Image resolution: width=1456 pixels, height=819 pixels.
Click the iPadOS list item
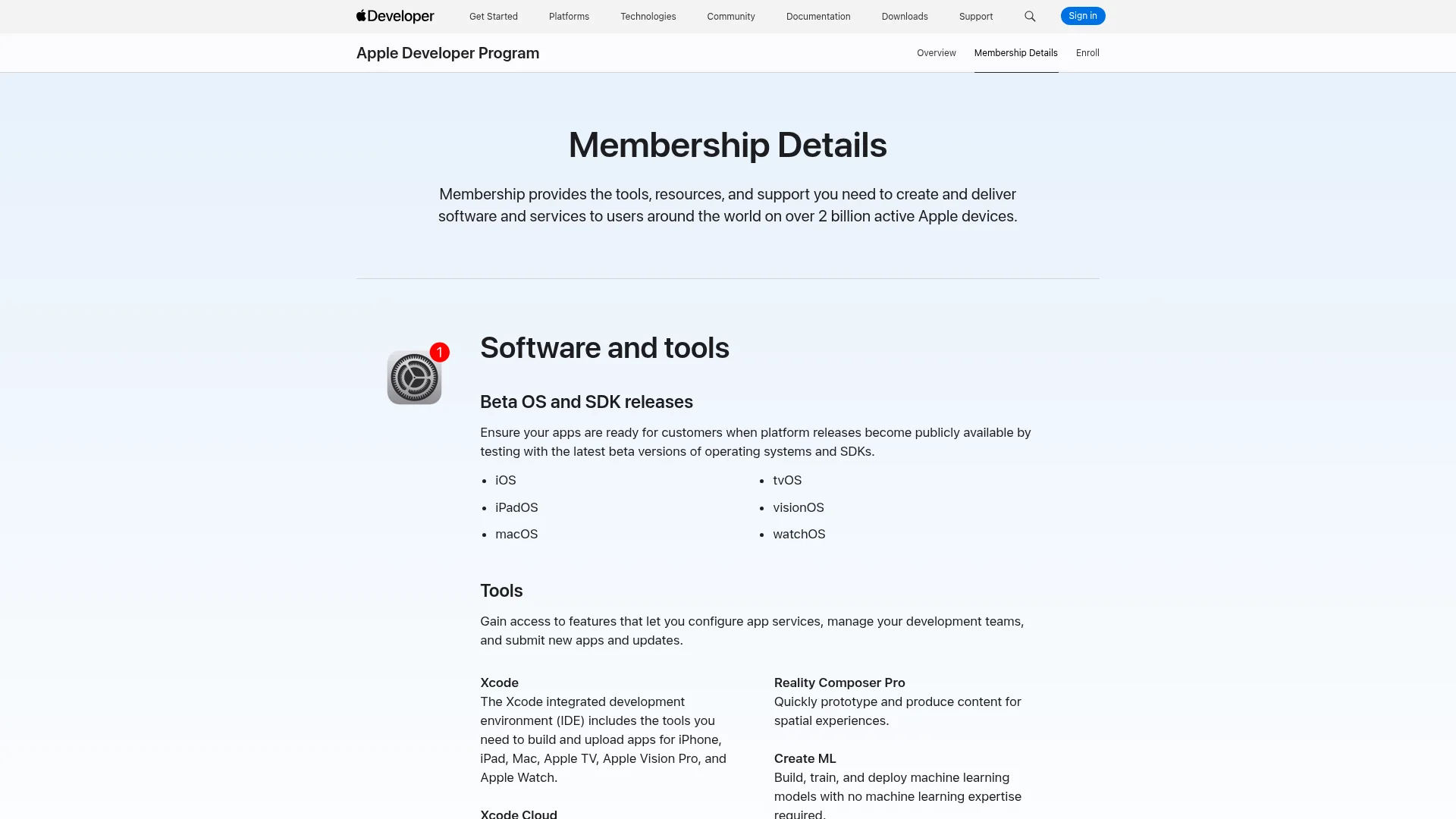click(516, 507)
